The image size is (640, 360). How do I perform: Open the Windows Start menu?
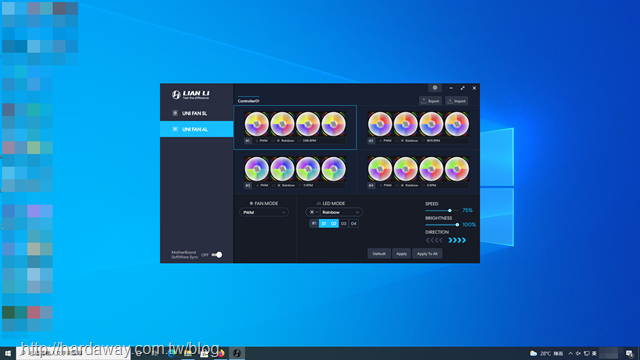tap(8, 353)
